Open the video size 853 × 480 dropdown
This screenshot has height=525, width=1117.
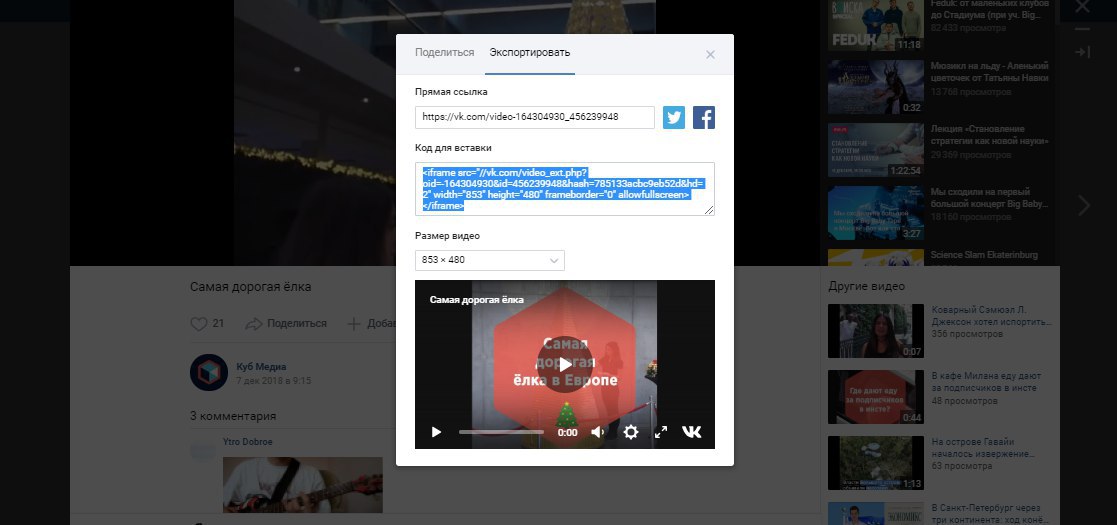[489, 260]
